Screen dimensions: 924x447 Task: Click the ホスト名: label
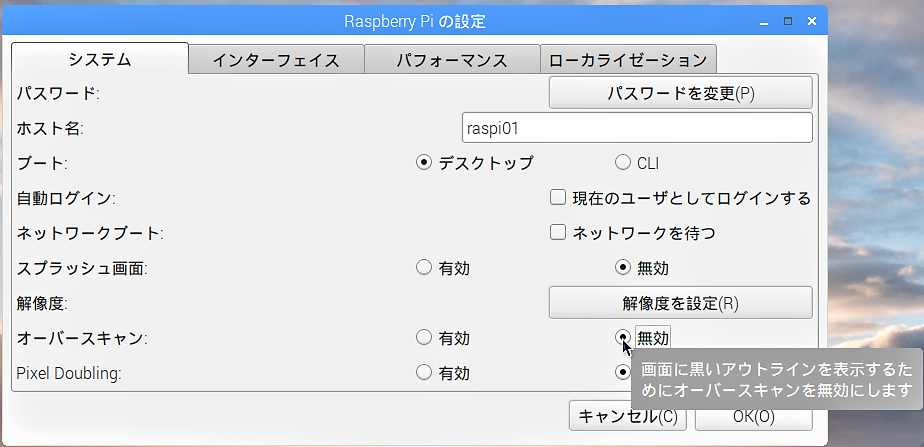(50, 128)
